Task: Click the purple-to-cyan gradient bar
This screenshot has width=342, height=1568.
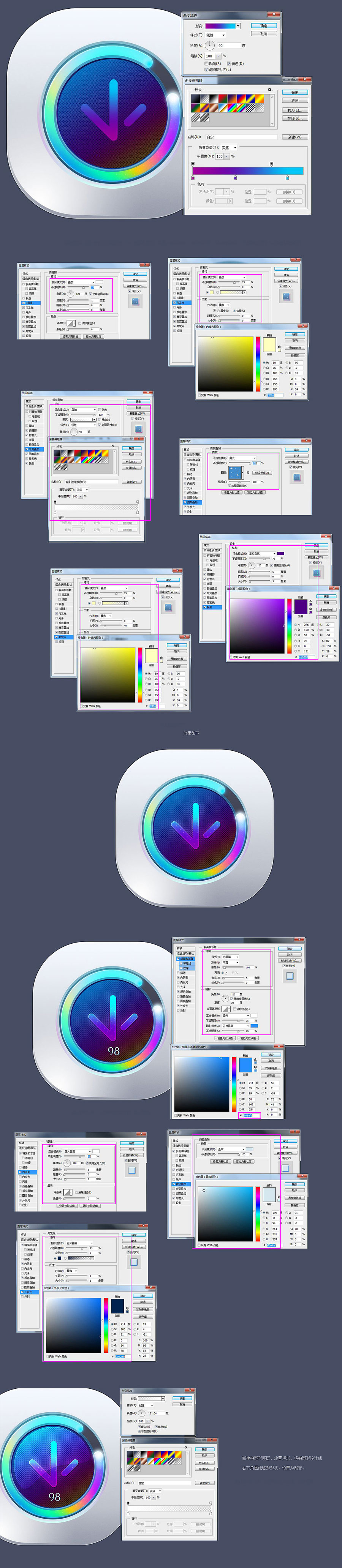Action: [248, 171]
